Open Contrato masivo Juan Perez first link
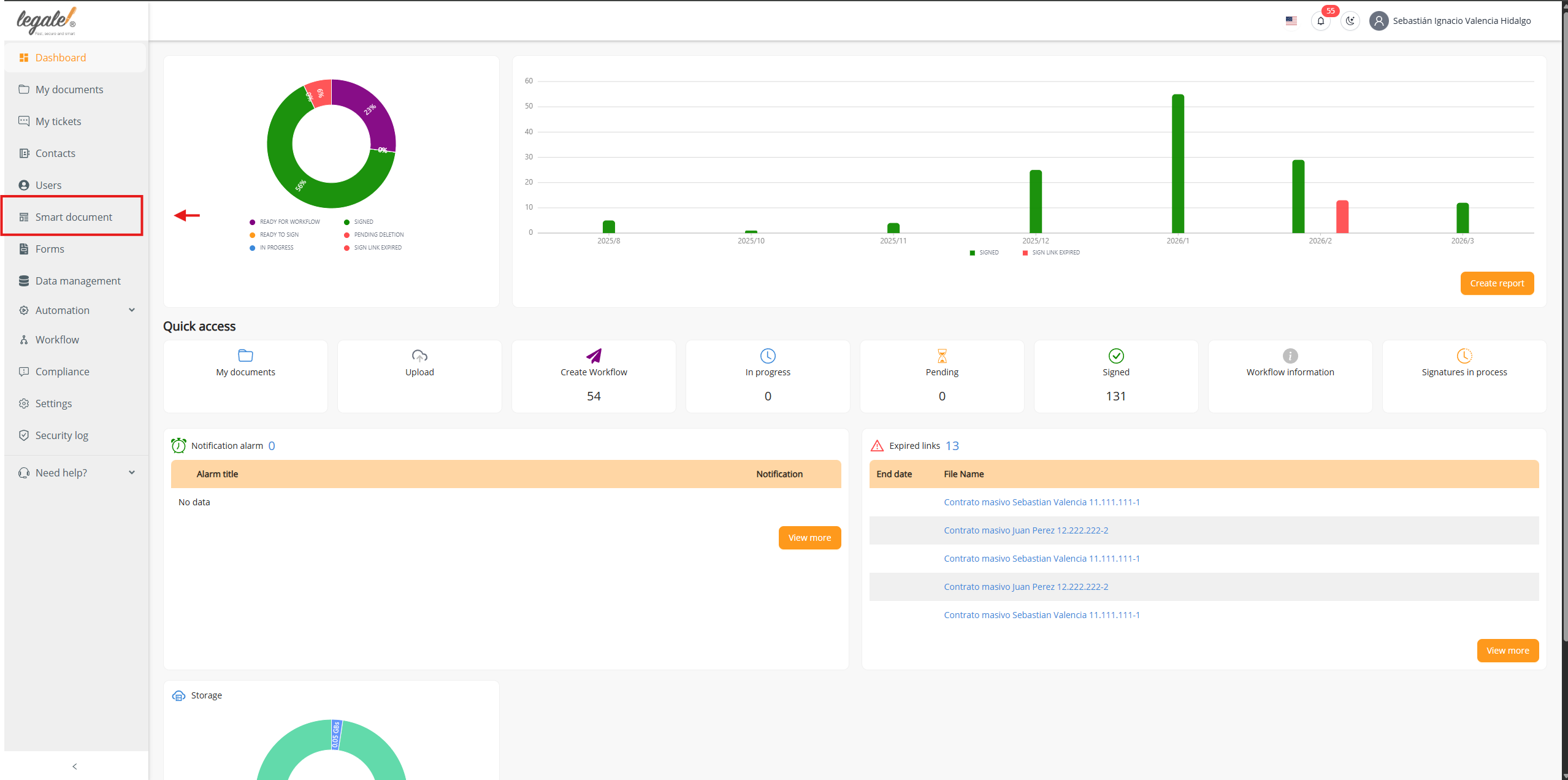 tap(1026, 530)
